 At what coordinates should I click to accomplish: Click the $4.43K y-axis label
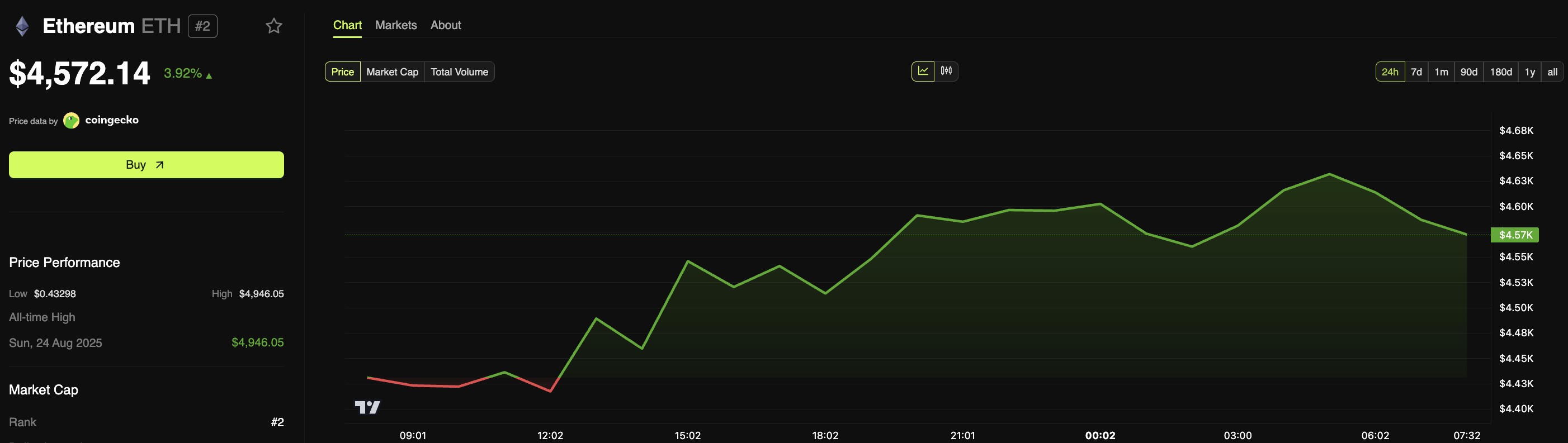click(1516, 383)
